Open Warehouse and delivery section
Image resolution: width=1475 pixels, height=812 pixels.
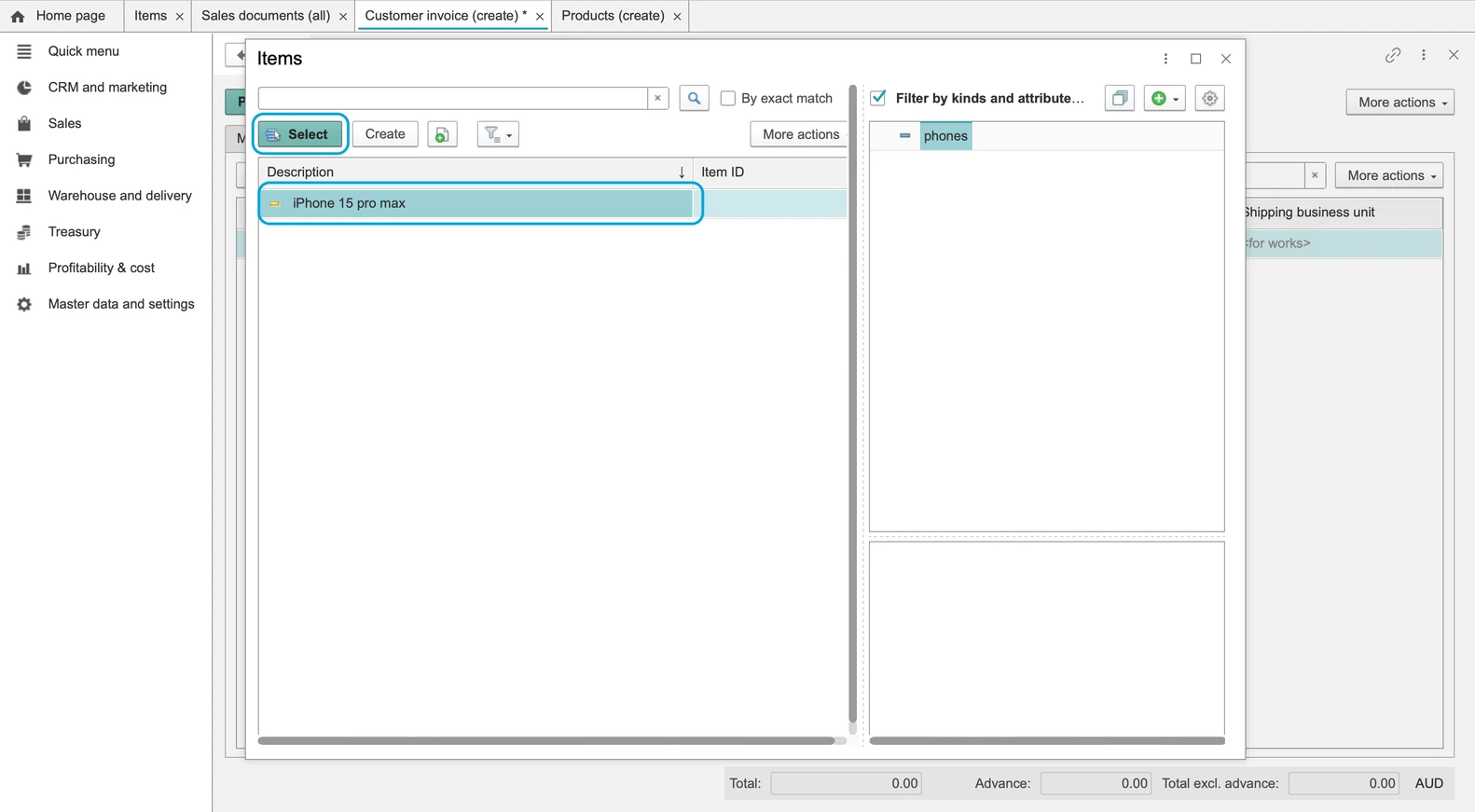coord(119,196)
